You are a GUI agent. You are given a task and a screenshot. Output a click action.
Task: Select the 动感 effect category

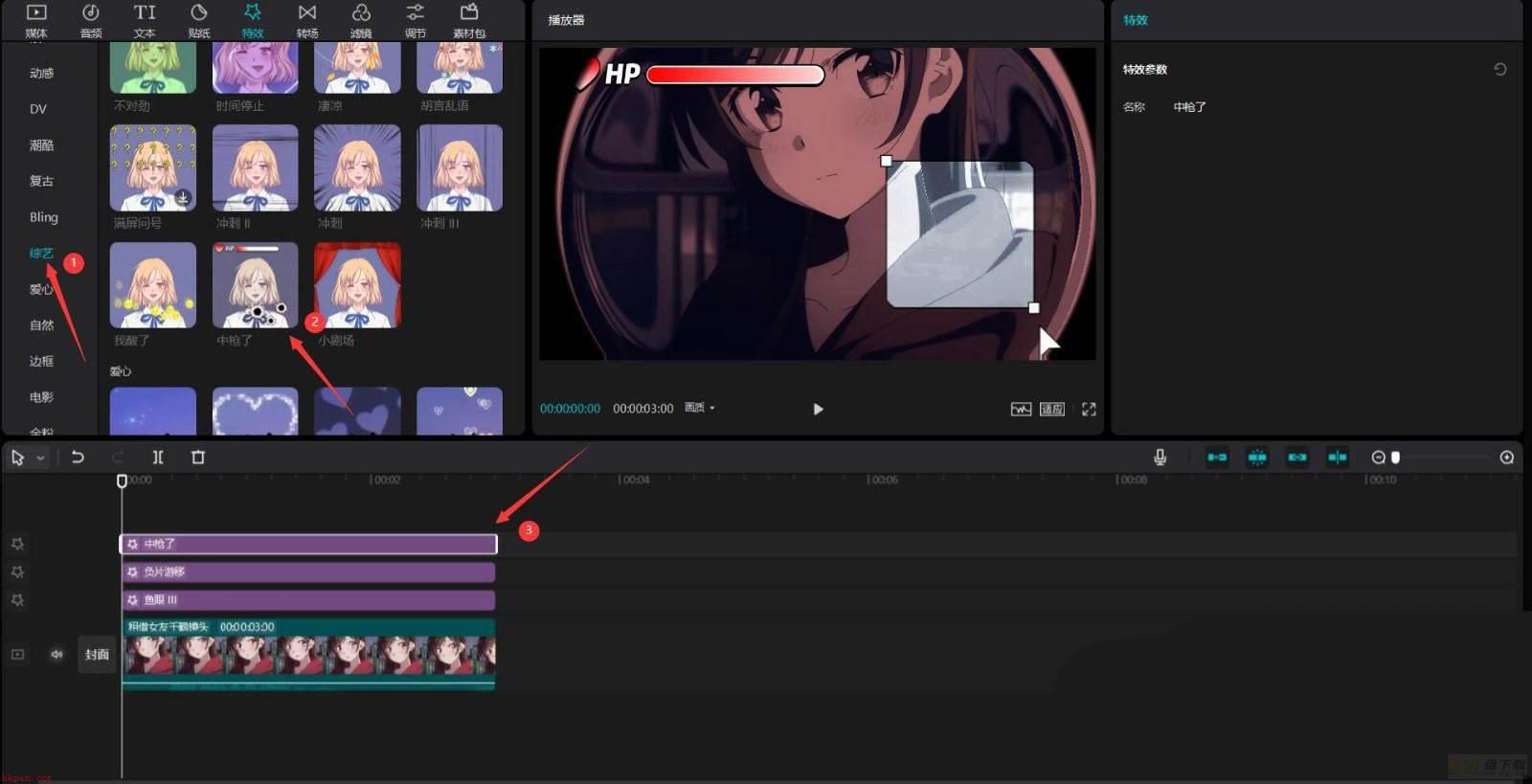click(41, 73)
